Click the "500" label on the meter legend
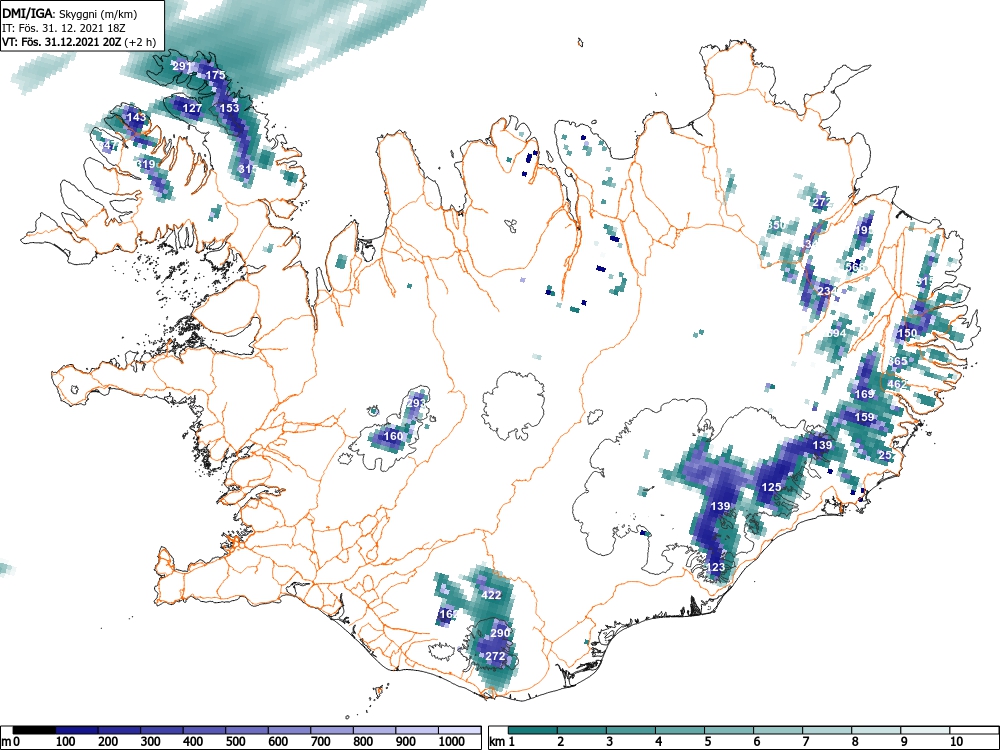The height and width of the screenshot is (750, 1000). (x=235, y=742)
